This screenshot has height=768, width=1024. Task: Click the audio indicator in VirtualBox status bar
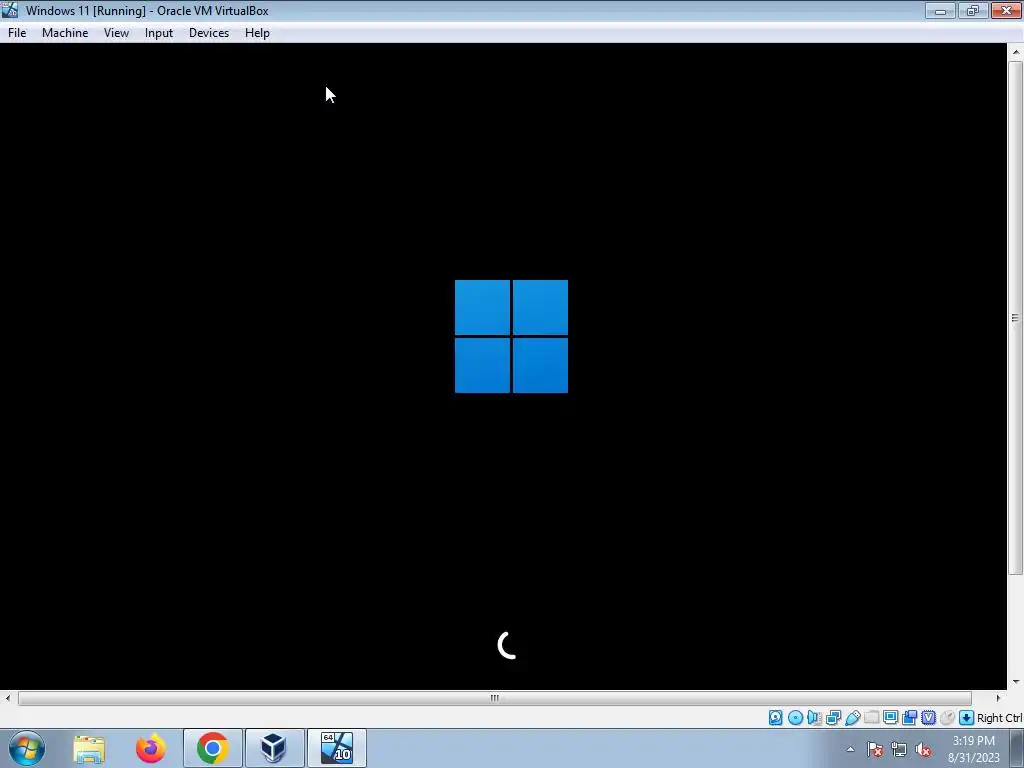coord(814,718)
